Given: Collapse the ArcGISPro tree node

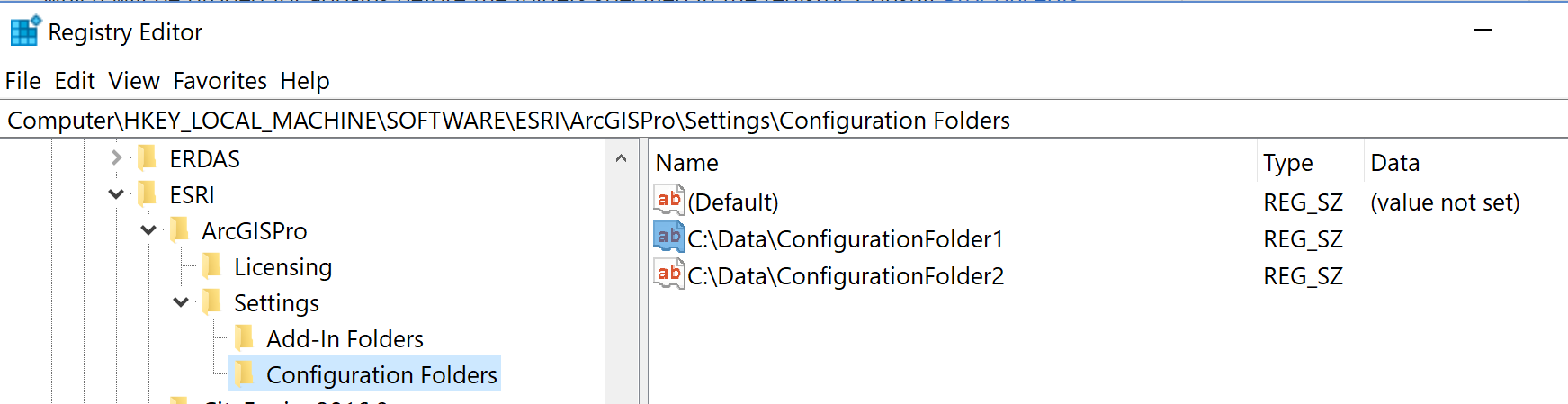Looking at the screenshot, I should [x=148, y=230].
